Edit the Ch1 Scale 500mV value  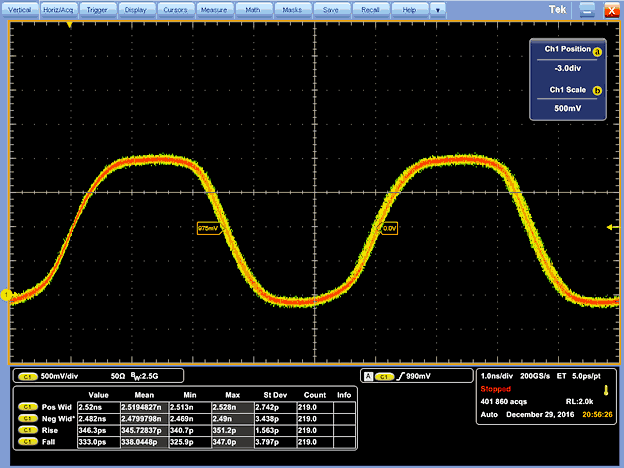tap(567, 108)
